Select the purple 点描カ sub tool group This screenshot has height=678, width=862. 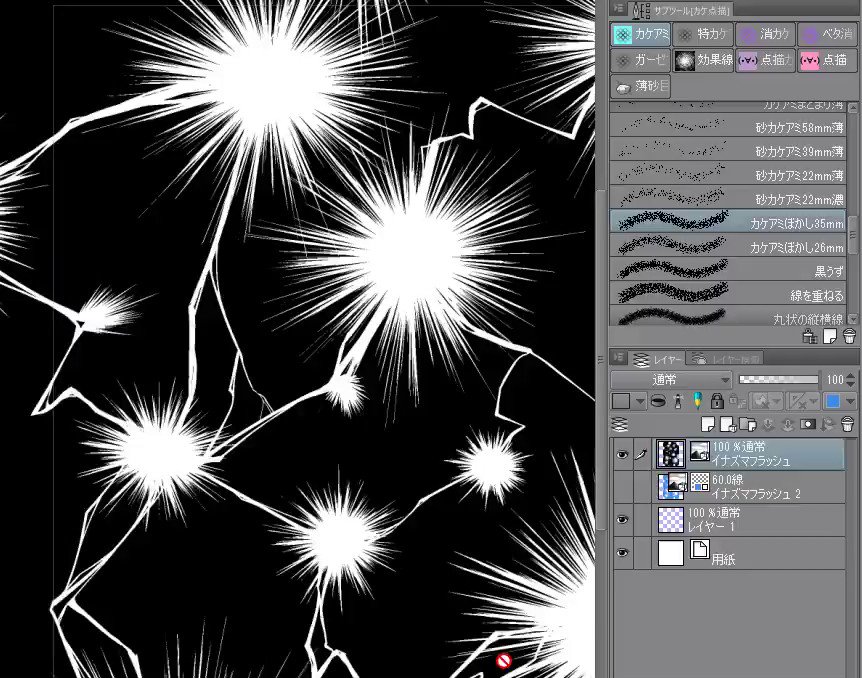[x=765, y=60]
